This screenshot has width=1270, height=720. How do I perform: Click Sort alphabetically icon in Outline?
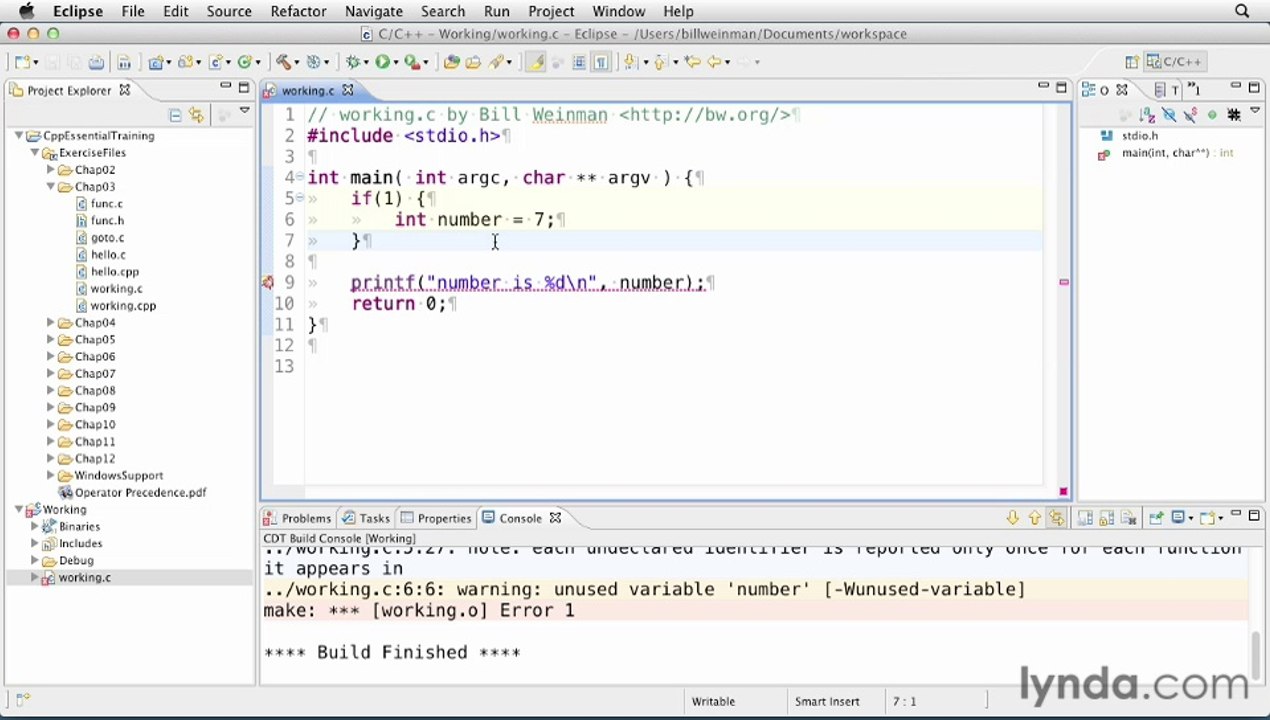point(1147,115)
